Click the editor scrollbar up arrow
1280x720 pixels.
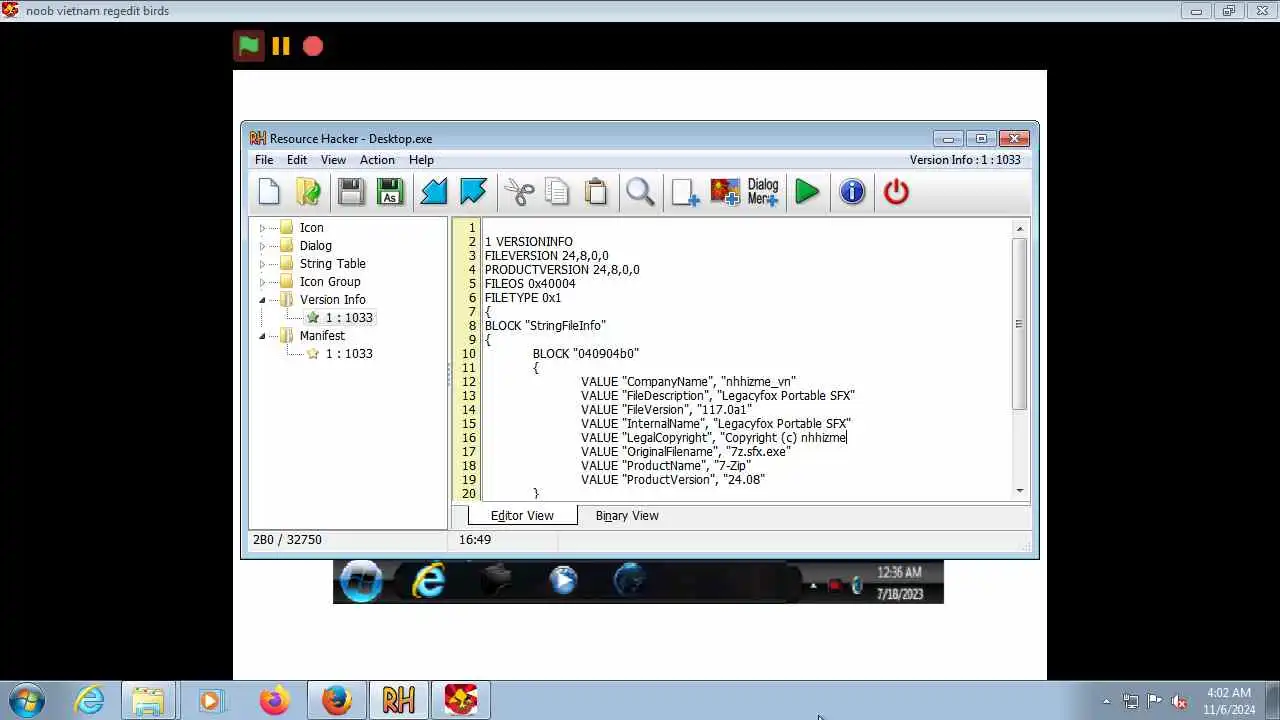[x=1020, y=229]
